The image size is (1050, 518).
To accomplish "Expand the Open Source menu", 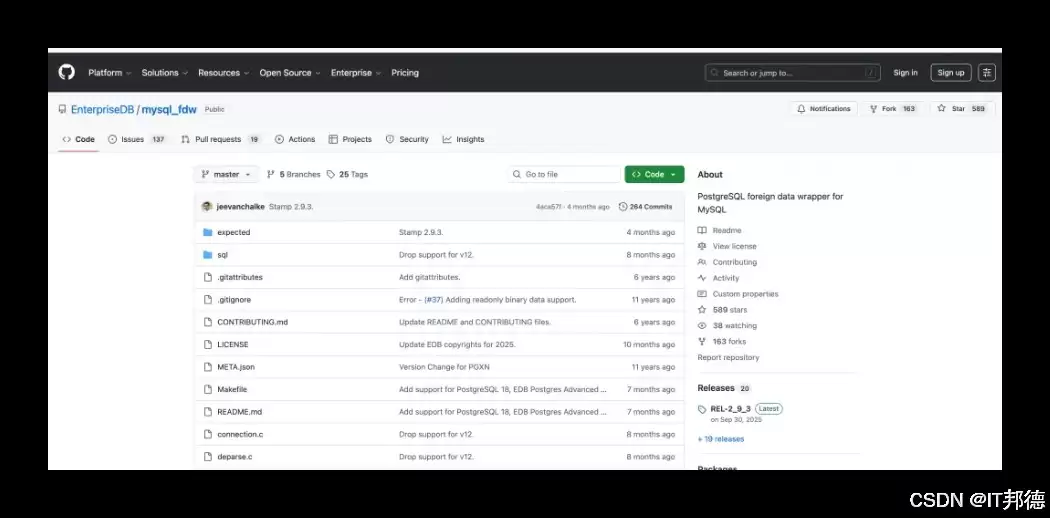I will pyautogui.click(x=290, y=73).
